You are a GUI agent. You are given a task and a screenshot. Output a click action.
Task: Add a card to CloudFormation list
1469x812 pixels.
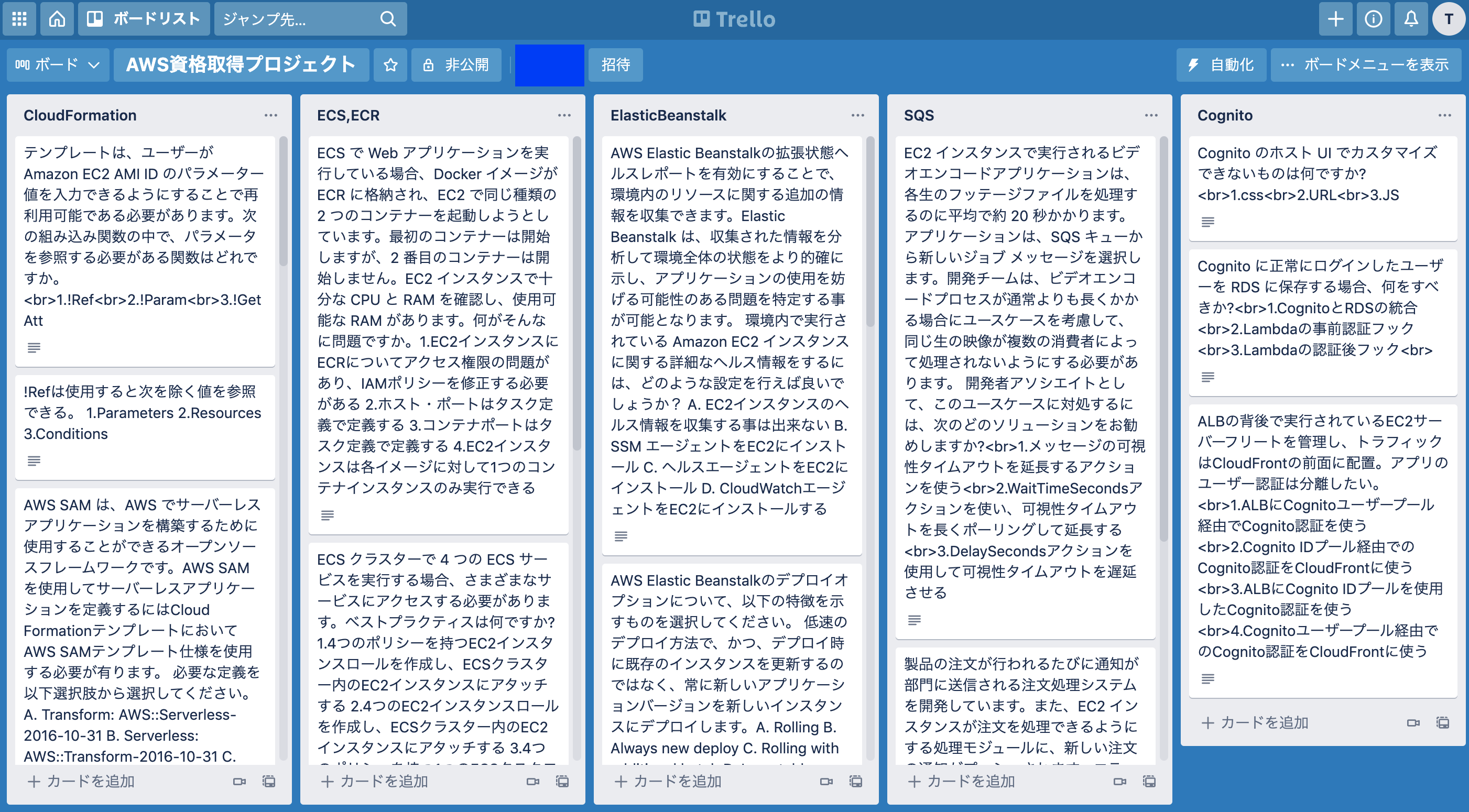(81, 781)
